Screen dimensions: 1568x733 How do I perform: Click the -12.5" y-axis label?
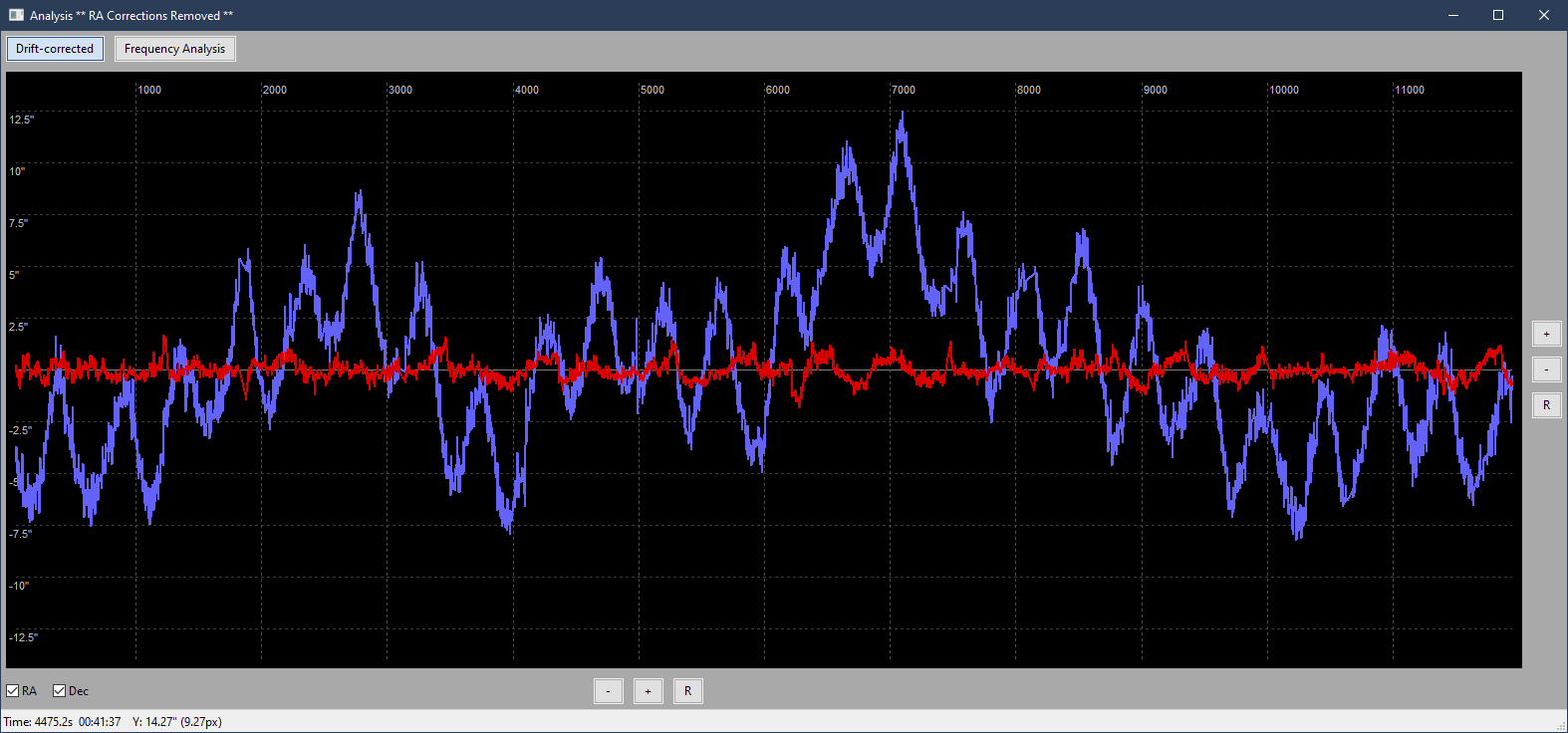click(x=24, y=637)
